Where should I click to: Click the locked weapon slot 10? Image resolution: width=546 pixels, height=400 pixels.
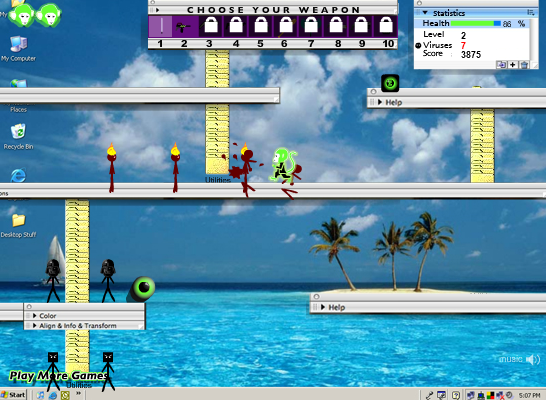click(386, 26)
